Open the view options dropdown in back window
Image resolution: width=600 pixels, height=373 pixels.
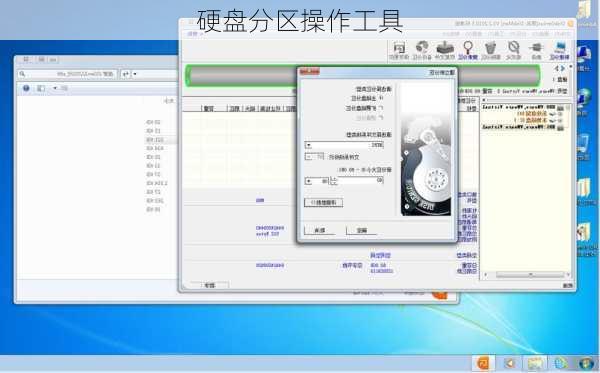(x=55, y=88)
